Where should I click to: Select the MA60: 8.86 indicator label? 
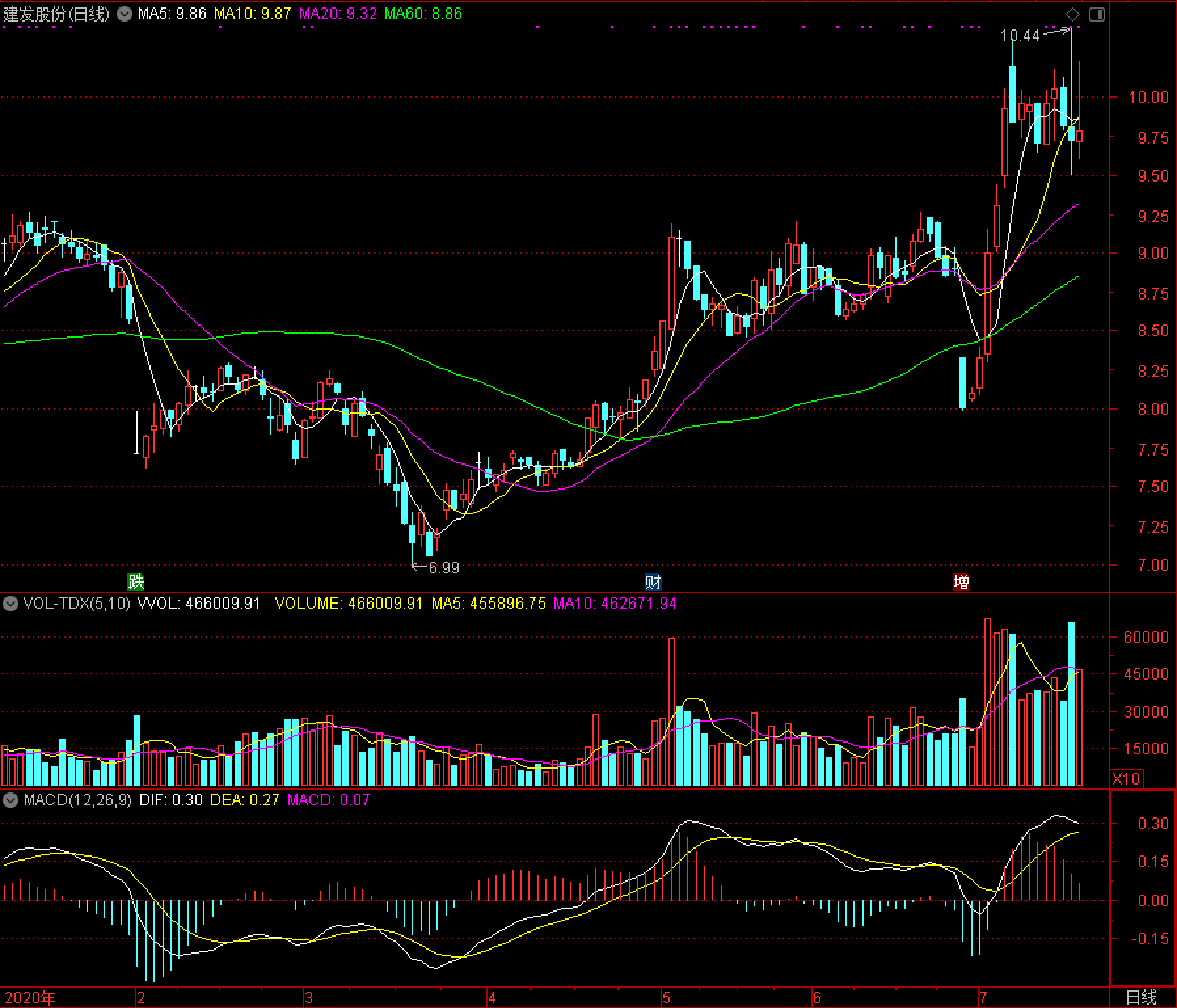pos(423,14)
